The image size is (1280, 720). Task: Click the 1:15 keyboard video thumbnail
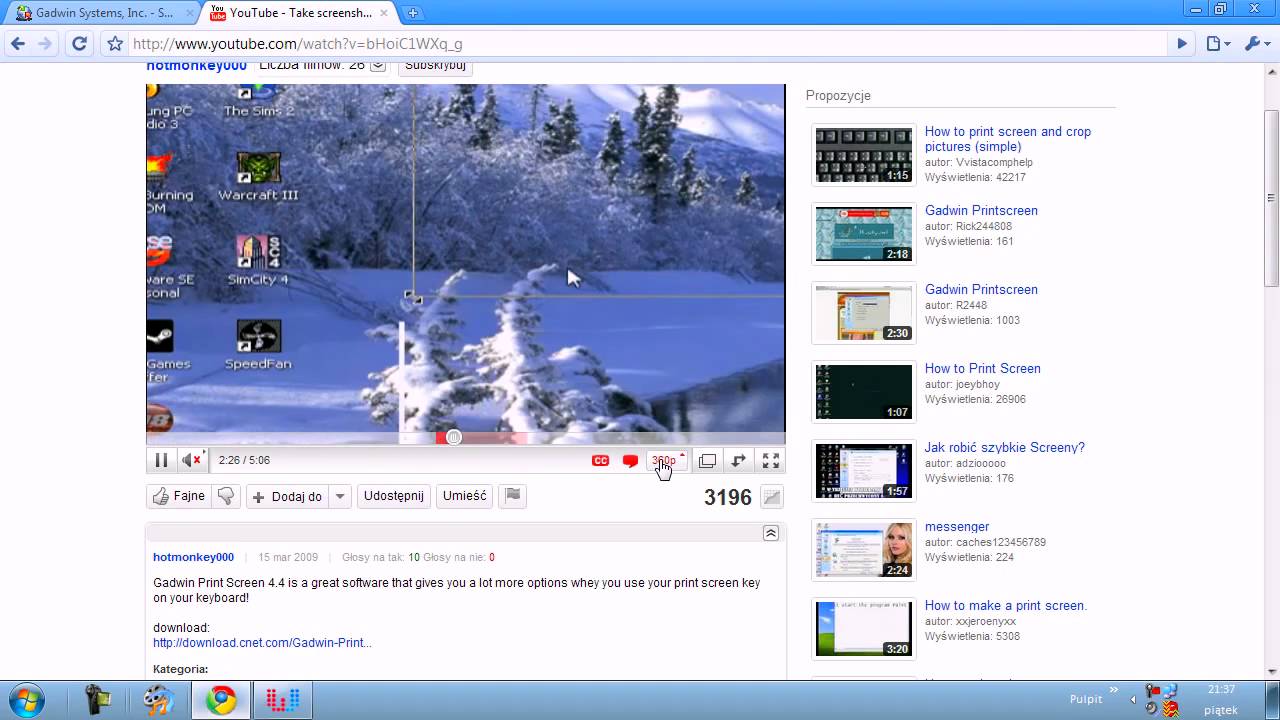pos(863,155)
